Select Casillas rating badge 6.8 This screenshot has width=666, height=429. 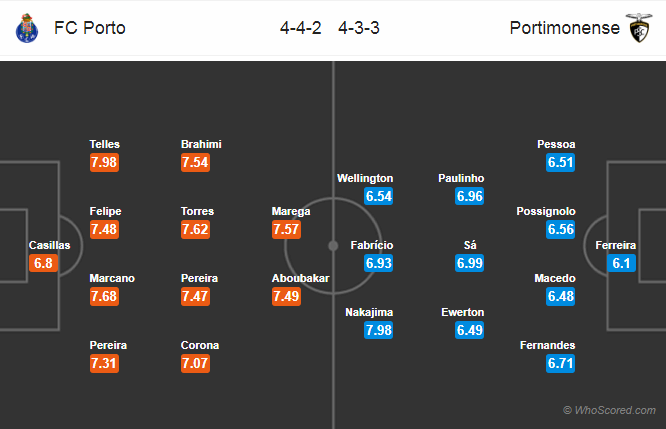click(x=43, y=263)
